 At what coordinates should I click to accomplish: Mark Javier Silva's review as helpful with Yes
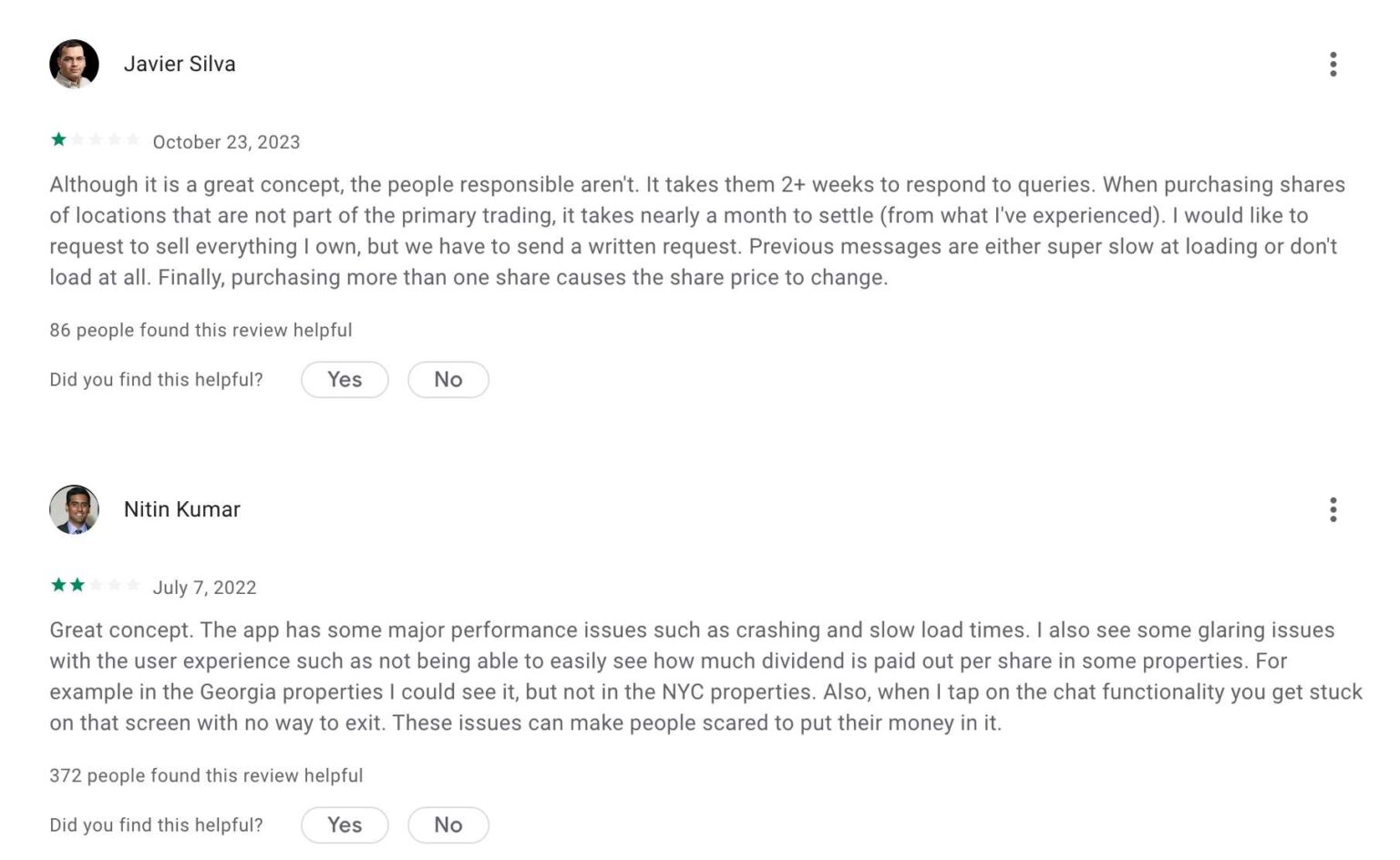(345, 379)
